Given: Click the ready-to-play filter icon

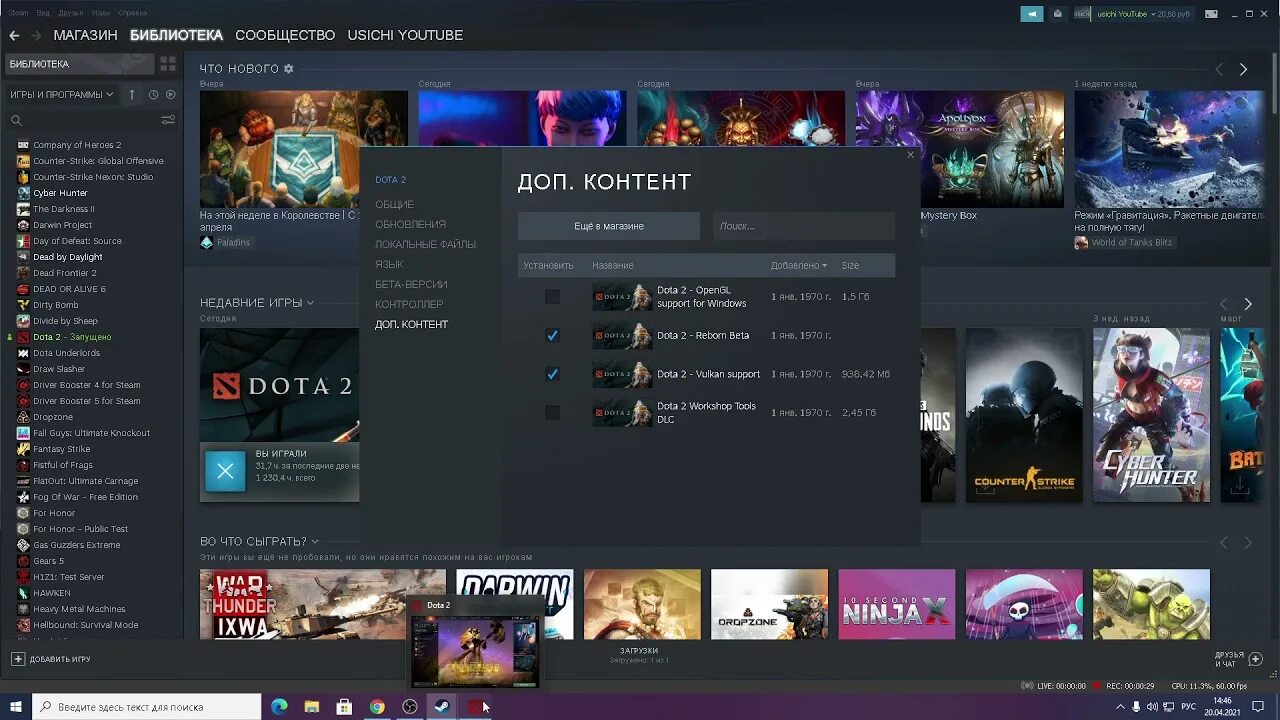Looking at the screenshot, I should pyautogui.click(x=170, y=95).
